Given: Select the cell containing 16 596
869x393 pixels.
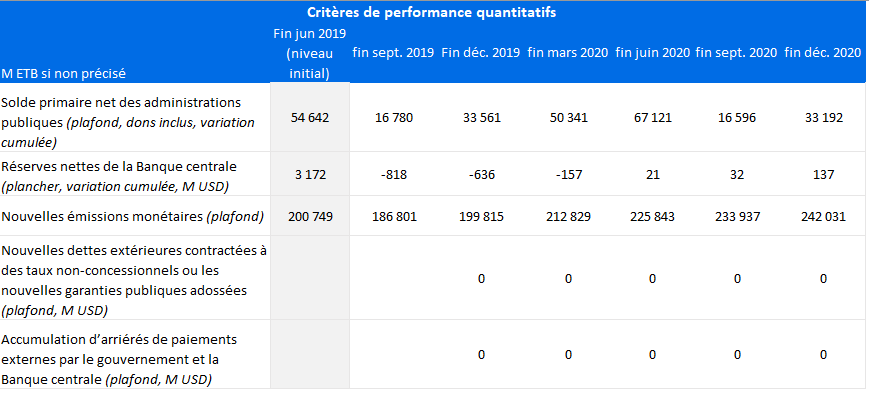Looking at the screenshot, I should tap(737, 118).
